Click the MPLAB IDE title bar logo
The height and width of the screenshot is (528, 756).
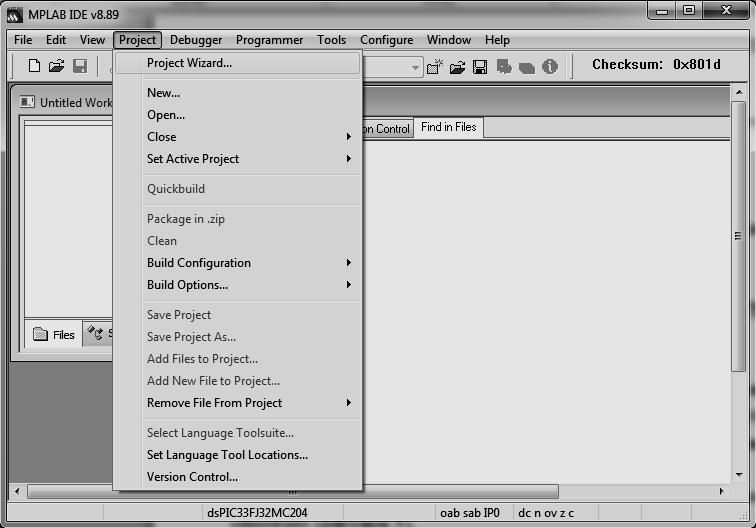(x=15, y=15)
